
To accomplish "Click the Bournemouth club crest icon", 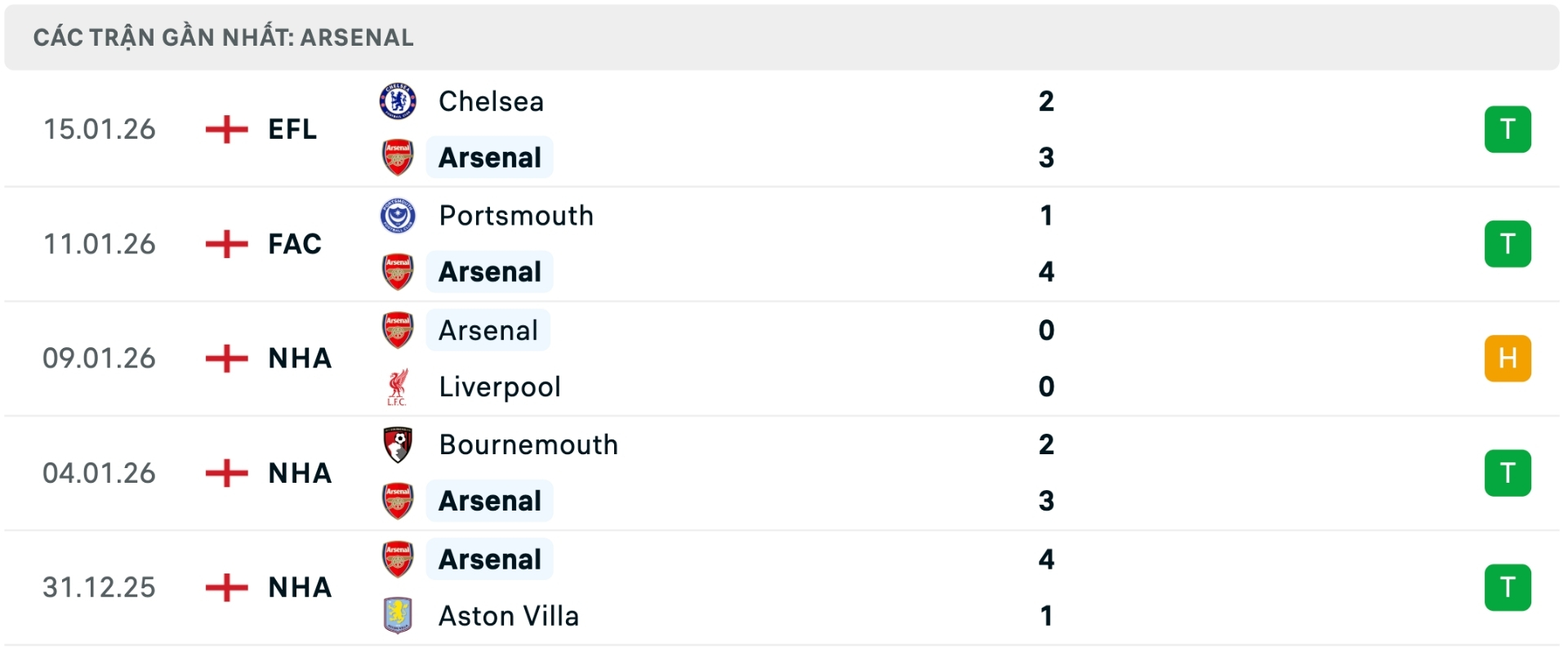I will [398, 444].
